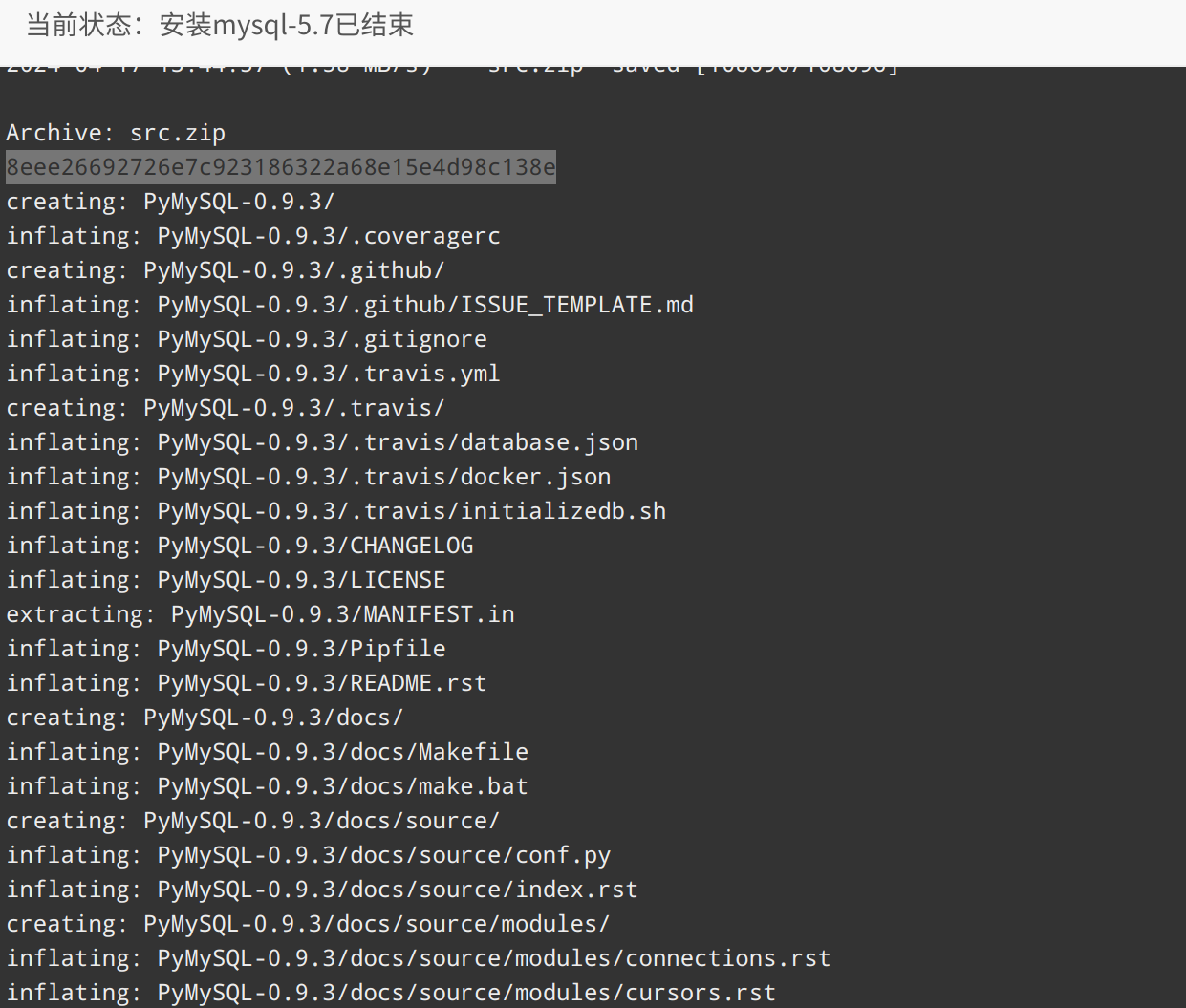Click the 'Archive: src.zip' log line
This screenshot has height=1008, width=1186.
click(116, 133)
